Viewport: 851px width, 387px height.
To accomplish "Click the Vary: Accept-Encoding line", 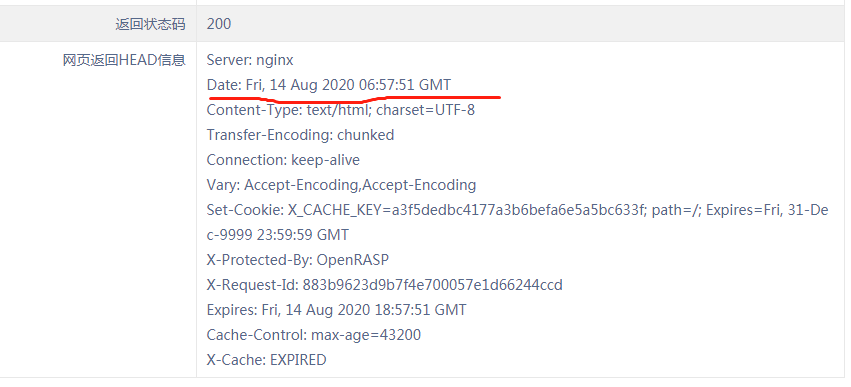I will pos(341,185).
